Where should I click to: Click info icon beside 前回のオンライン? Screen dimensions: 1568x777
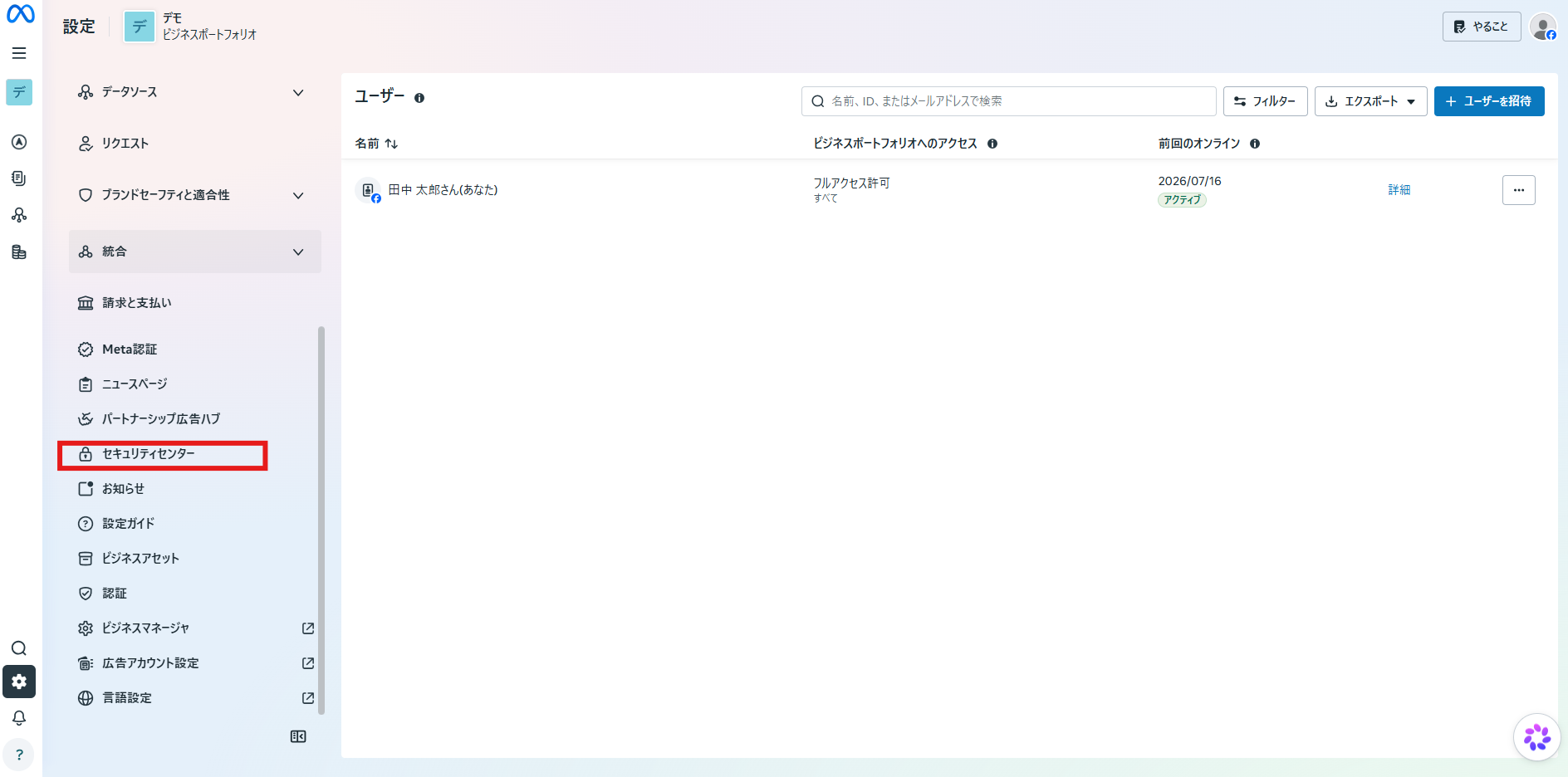click(1255, 144)
